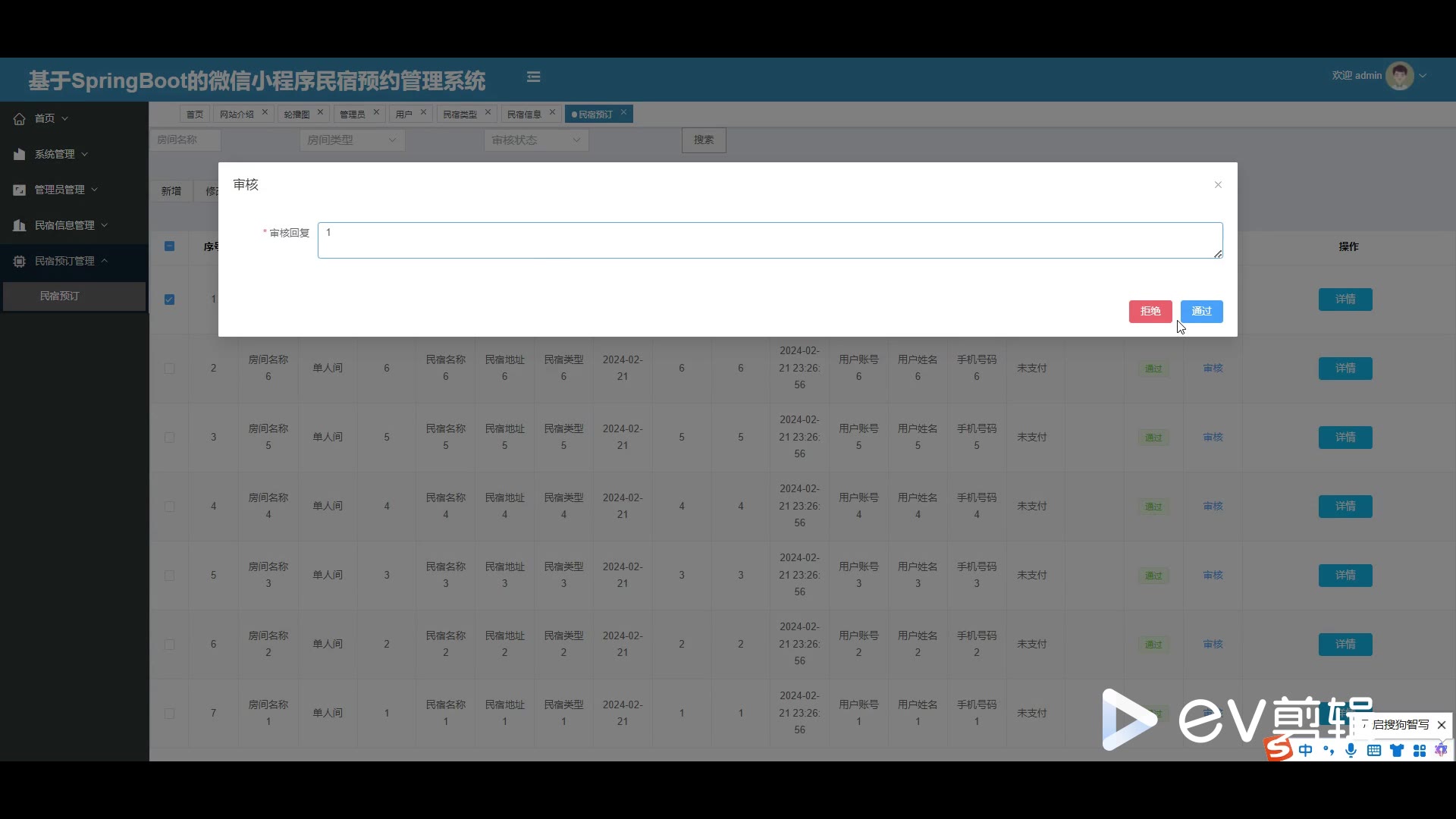Click the Sogou skin shirt icon
This screenshot has width=1456, height=819.
(x=1397, y=750)
